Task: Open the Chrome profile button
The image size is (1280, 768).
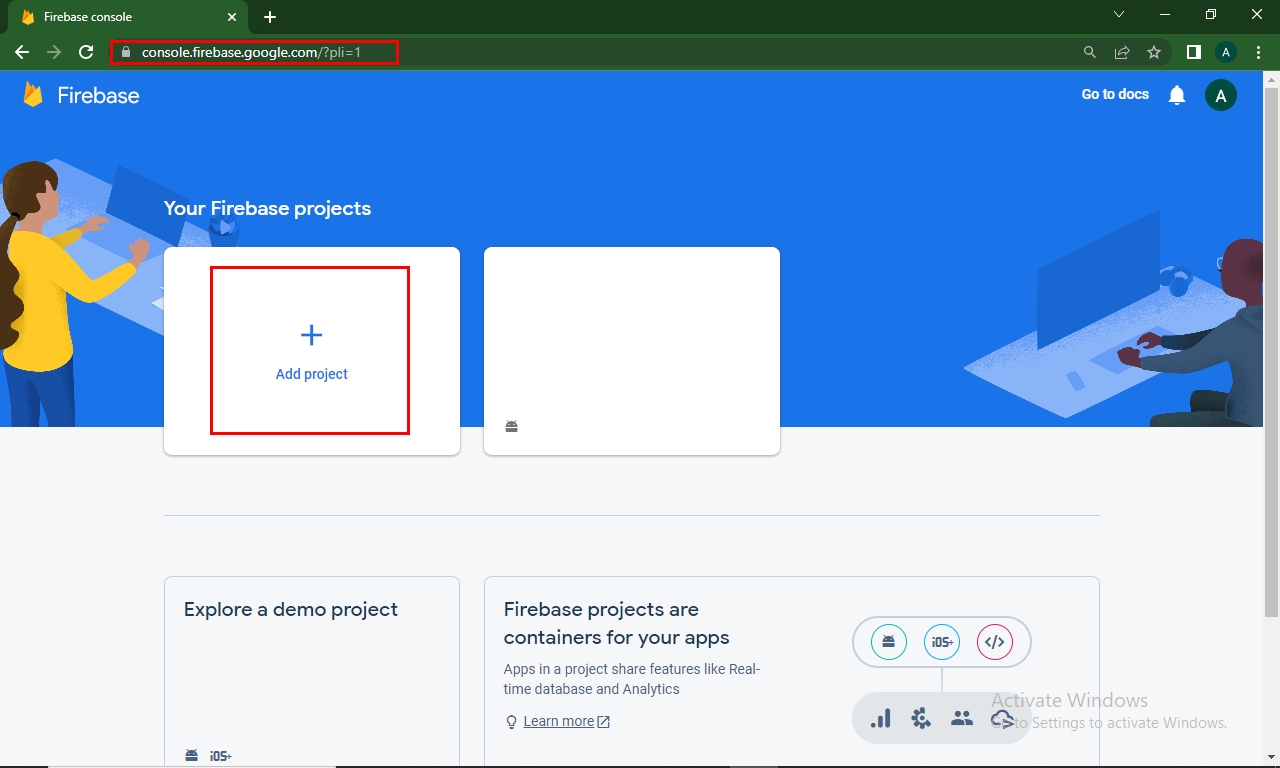Action: point(1226,52)
